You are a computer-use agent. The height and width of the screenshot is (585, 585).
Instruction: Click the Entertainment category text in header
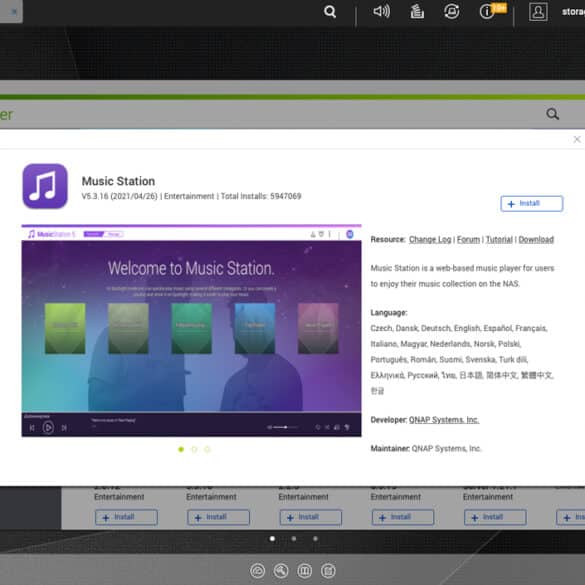pyautogui.click(x=189, y=196)
